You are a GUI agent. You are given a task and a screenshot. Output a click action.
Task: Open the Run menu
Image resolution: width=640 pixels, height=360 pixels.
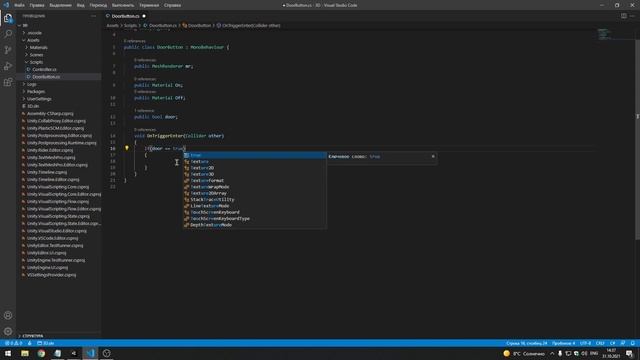pos(123,5)
